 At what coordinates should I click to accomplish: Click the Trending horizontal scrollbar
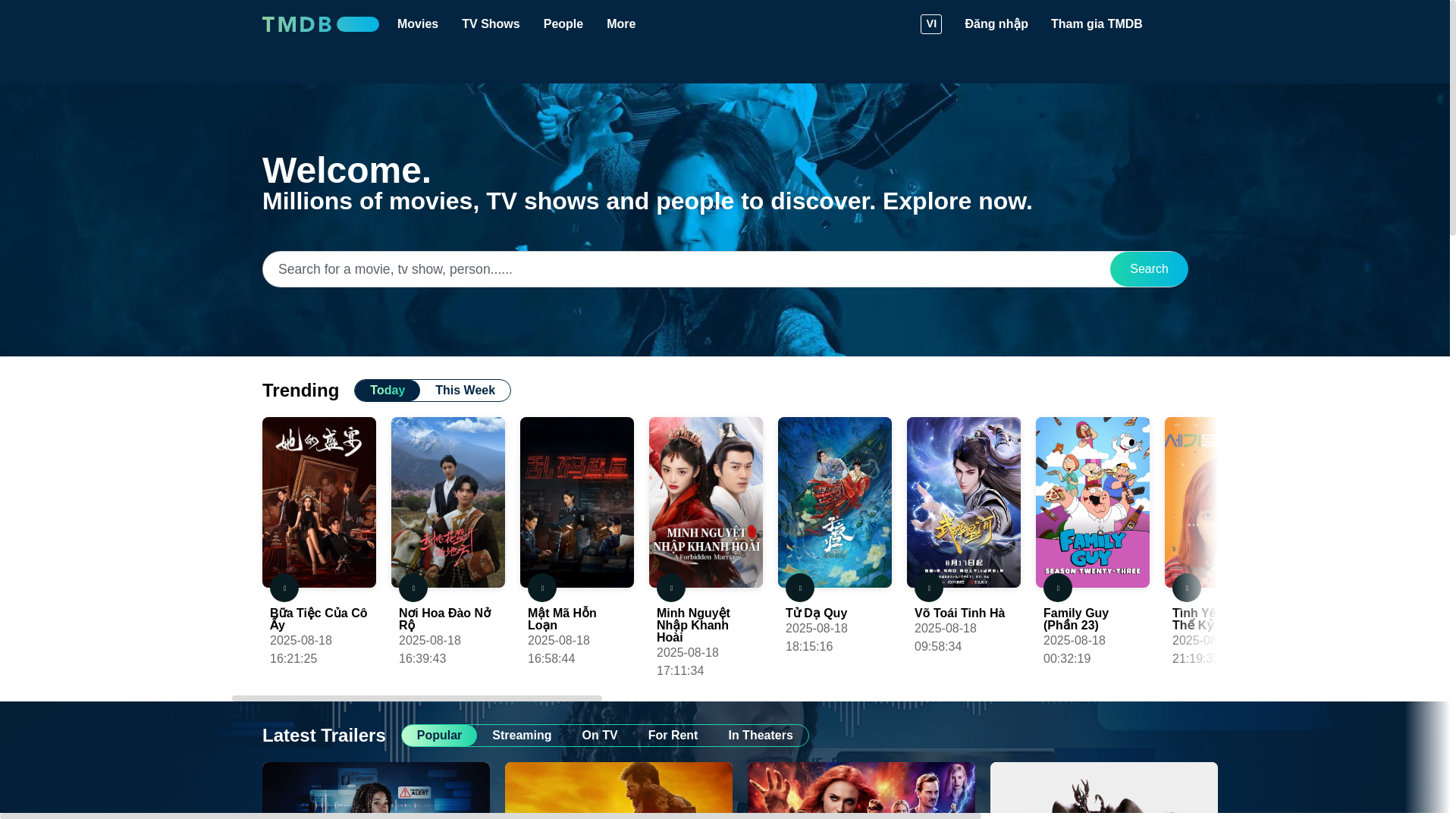tap(417, 698)
